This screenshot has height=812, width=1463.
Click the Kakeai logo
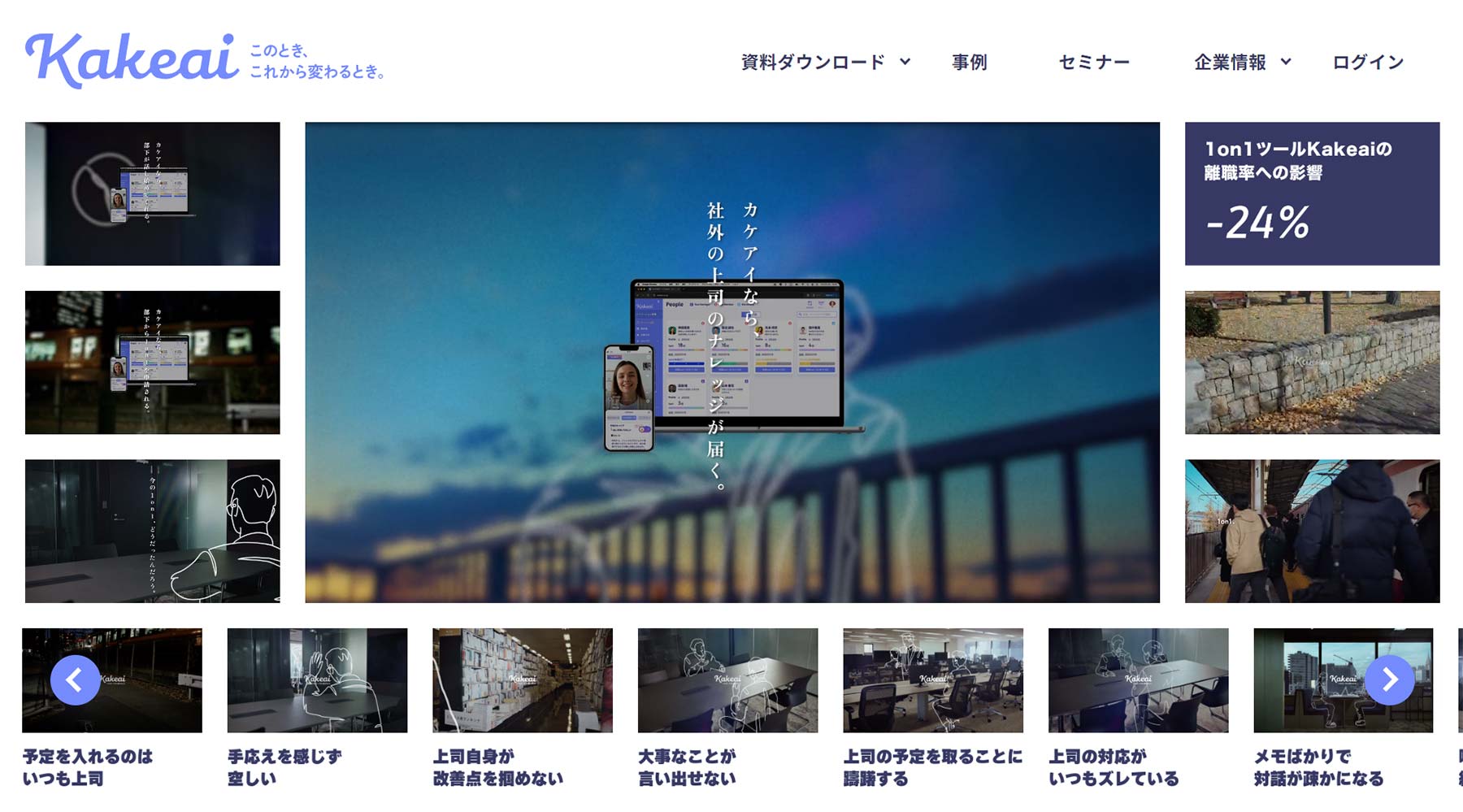click(132, 61)
